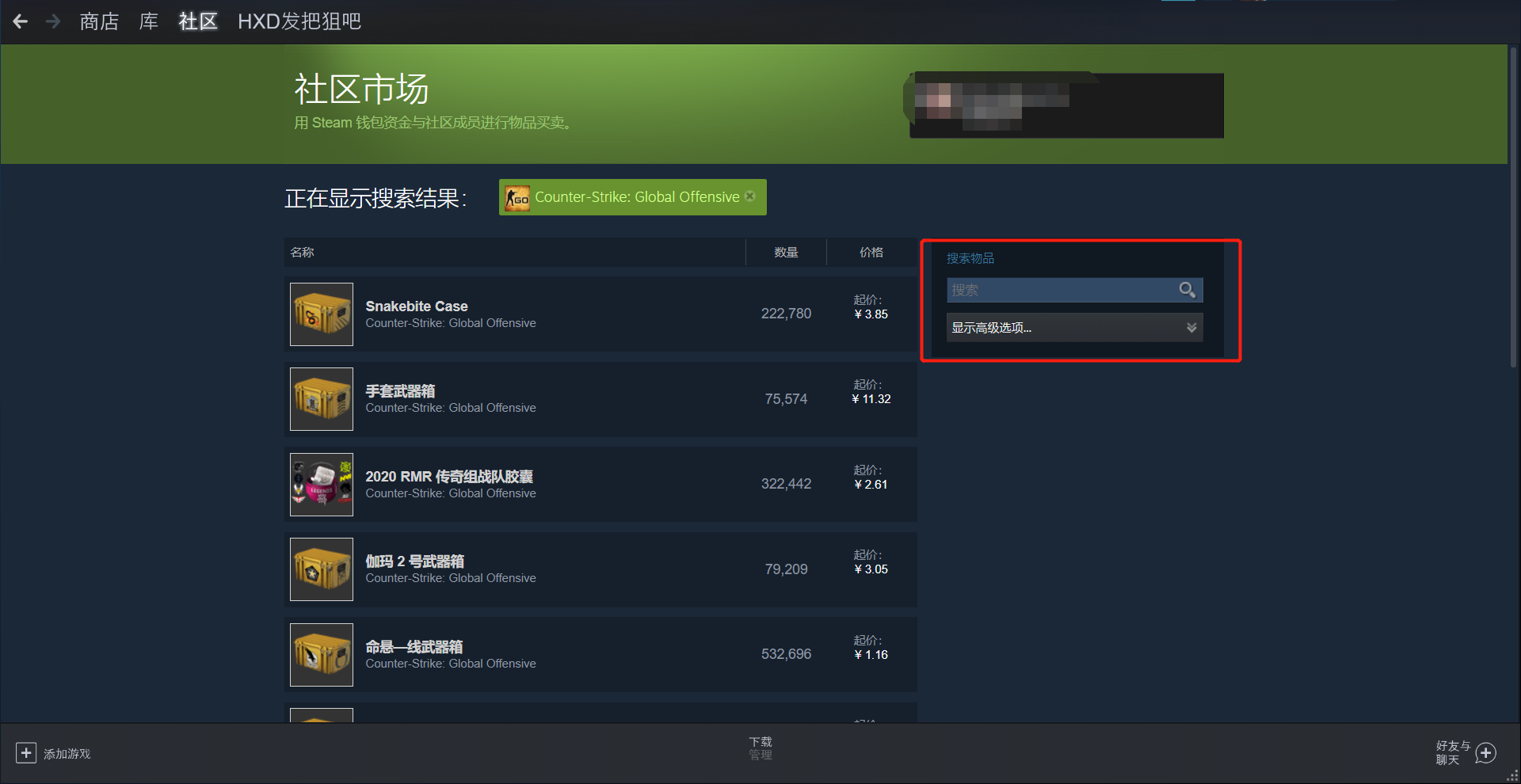Open the 商店 menu
The height and width of the screenshot is (784, 1521).
click(x=99, y=21)
